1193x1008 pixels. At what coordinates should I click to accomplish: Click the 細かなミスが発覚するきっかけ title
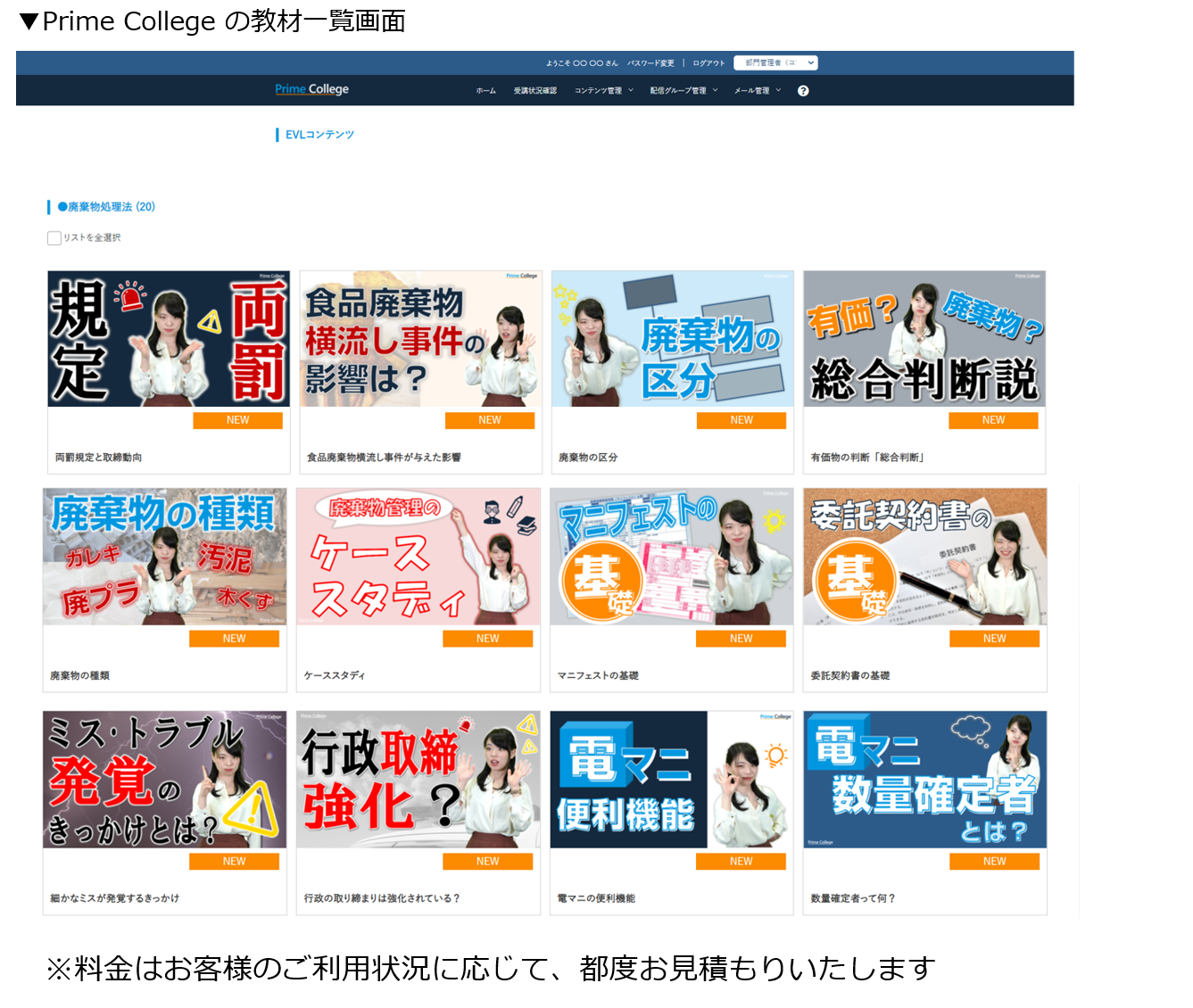tap(115, 899)
